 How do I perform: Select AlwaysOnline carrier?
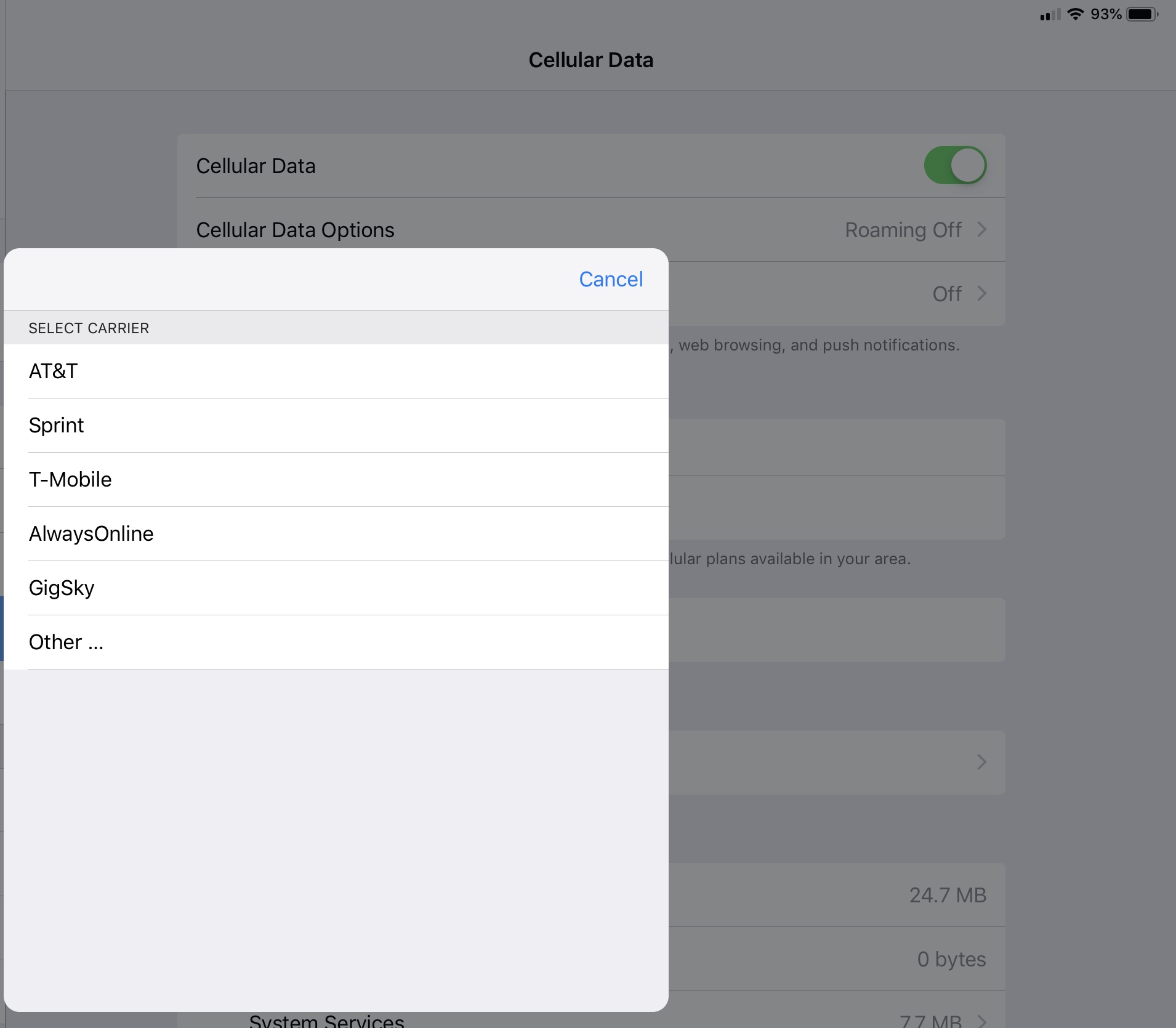coord(336,534)
